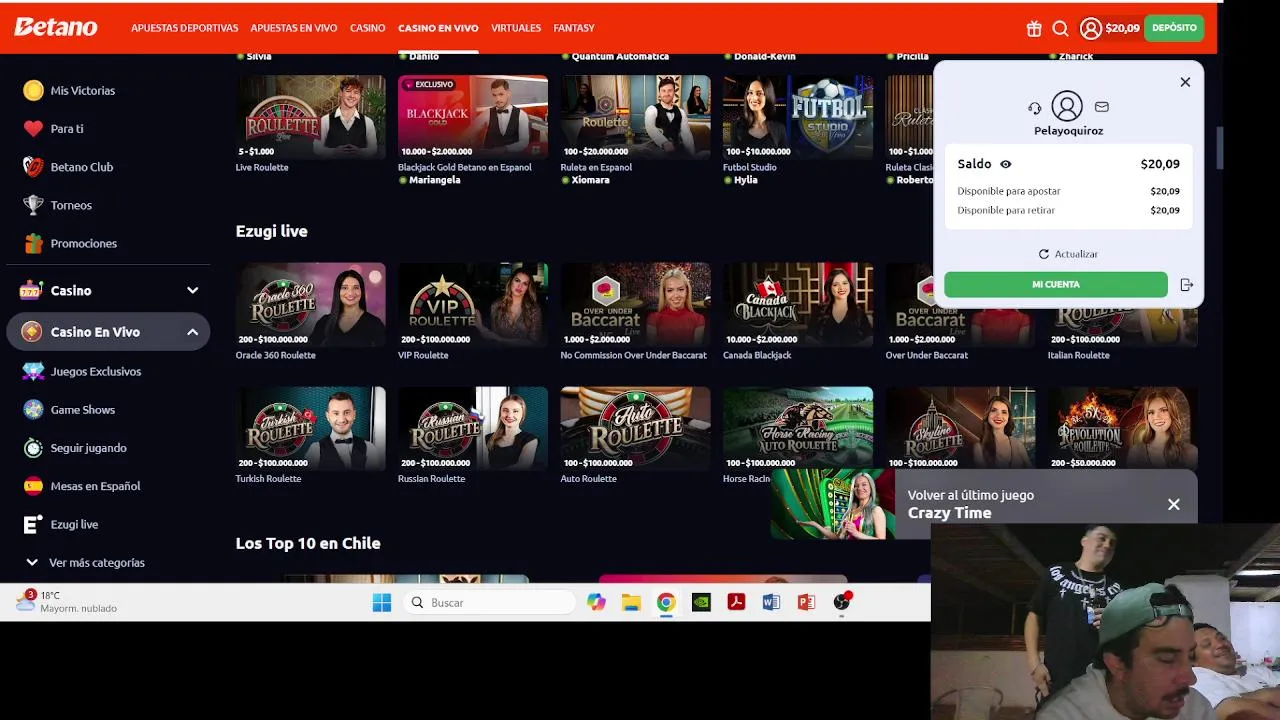This screenshot has width=1280, height=720.
Task: Open Blackjack Gold Betano en Espanol thumbnail
Action: 473,117
